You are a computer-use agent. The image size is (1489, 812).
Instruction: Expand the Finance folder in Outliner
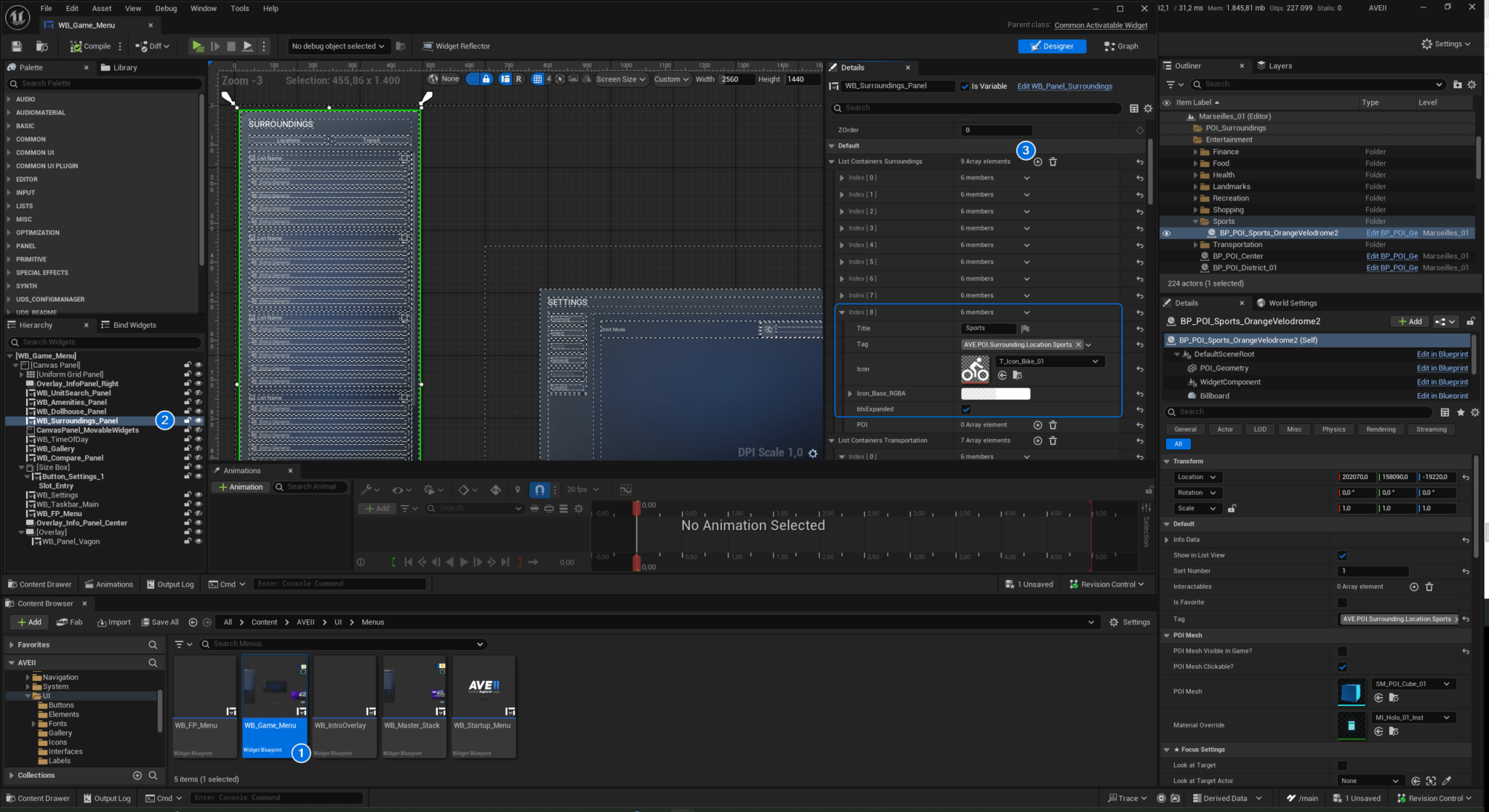pos(1195,152)
